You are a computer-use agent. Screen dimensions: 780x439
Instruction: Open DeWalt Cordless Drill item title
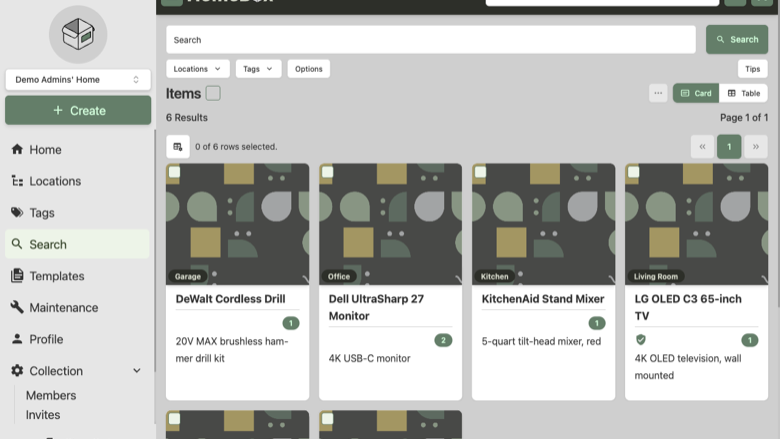pos(230,299)
